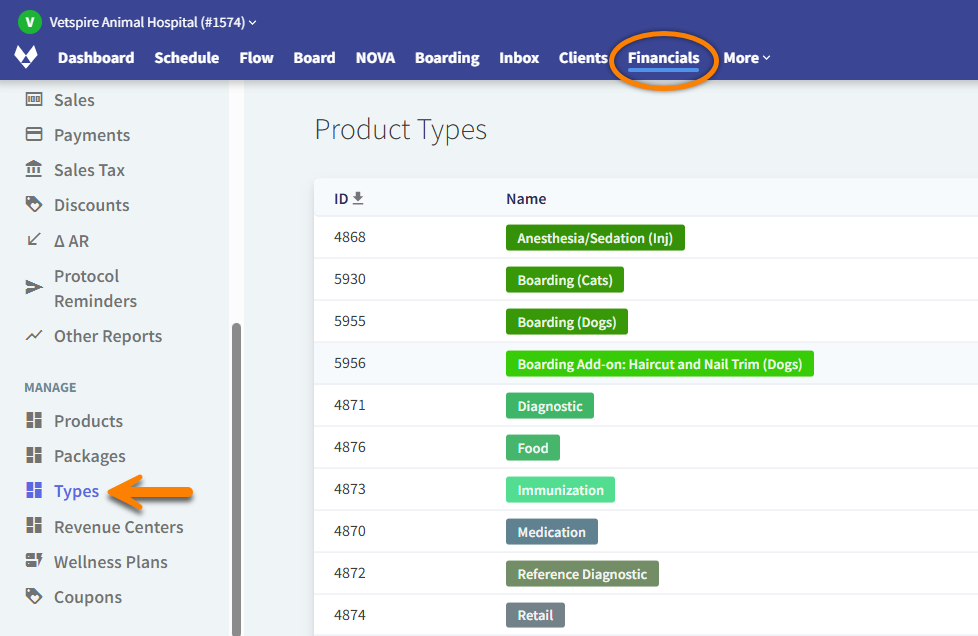Open Protocol Reminders via arrow icon

34,288
